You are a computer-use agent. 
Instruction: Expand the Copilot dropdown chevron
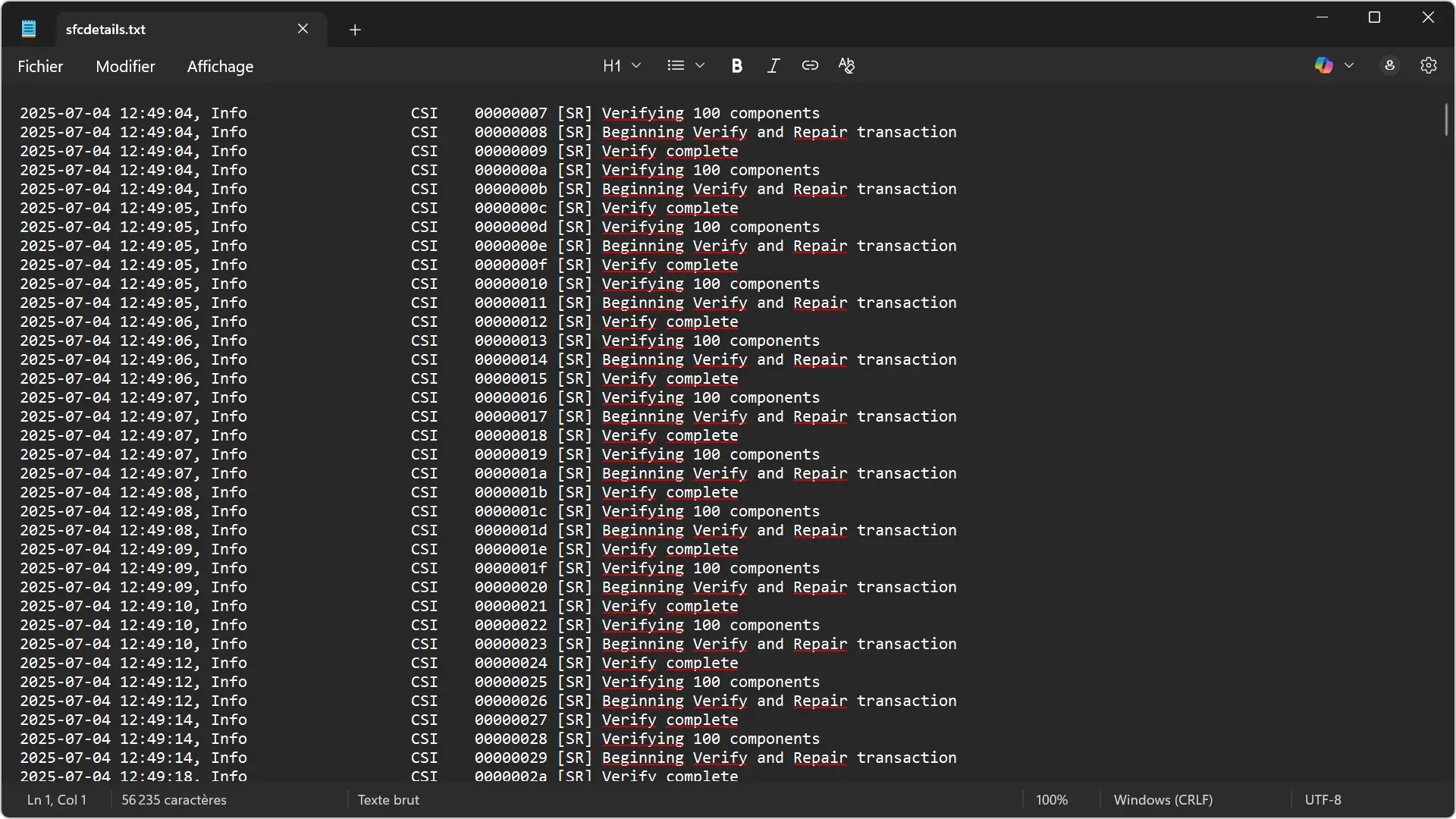tap(1349, 65)
